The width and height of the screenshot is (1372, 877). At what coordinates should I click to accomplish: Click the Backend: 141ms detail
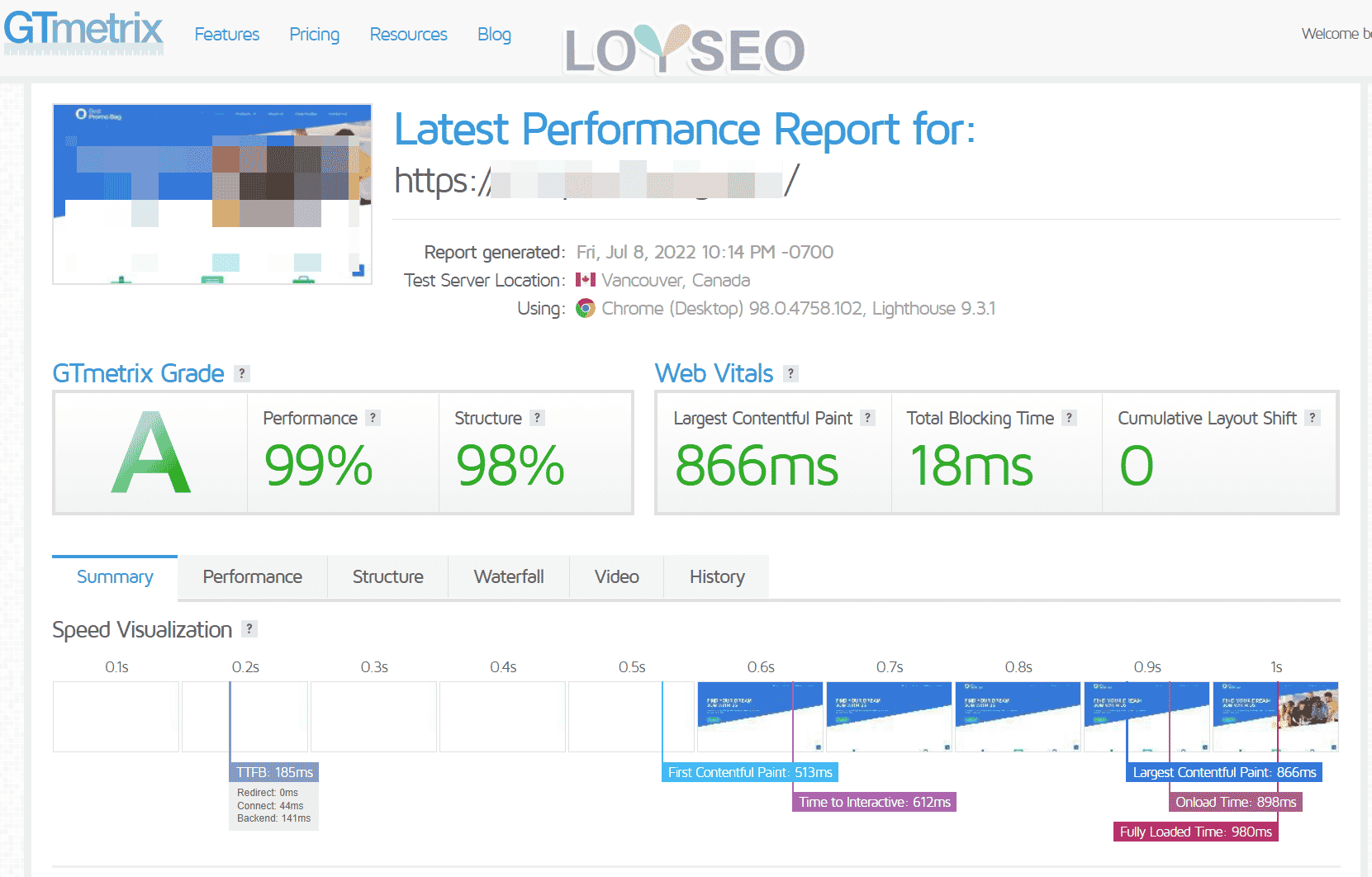pyautogui.click(x=274, y=818)
